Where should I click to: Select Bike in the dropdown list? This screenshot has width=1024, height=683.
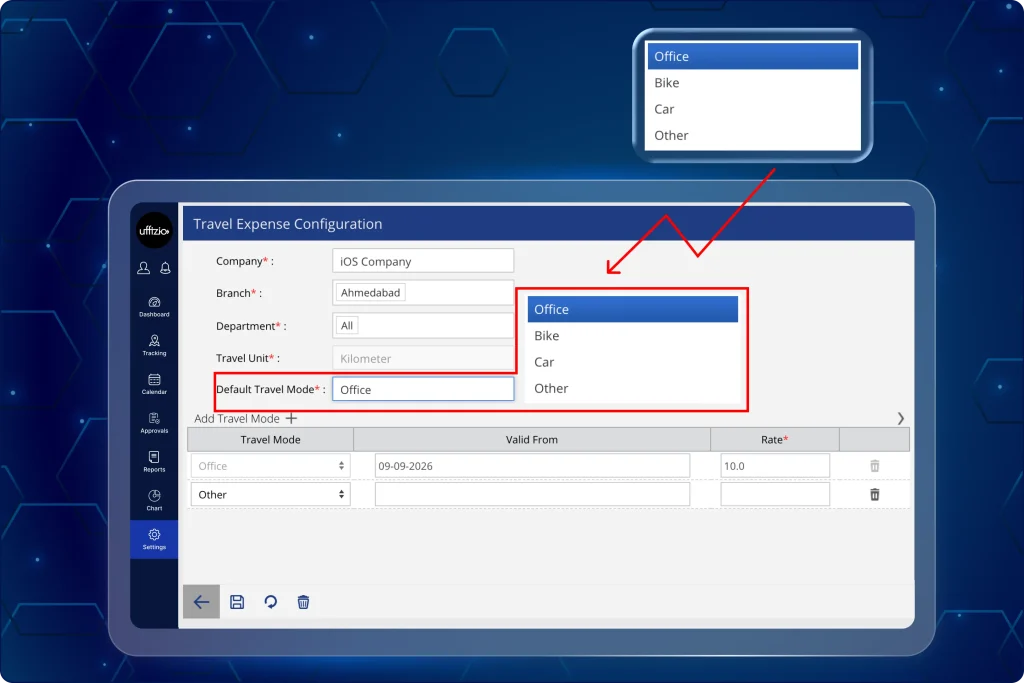(633, 336)
